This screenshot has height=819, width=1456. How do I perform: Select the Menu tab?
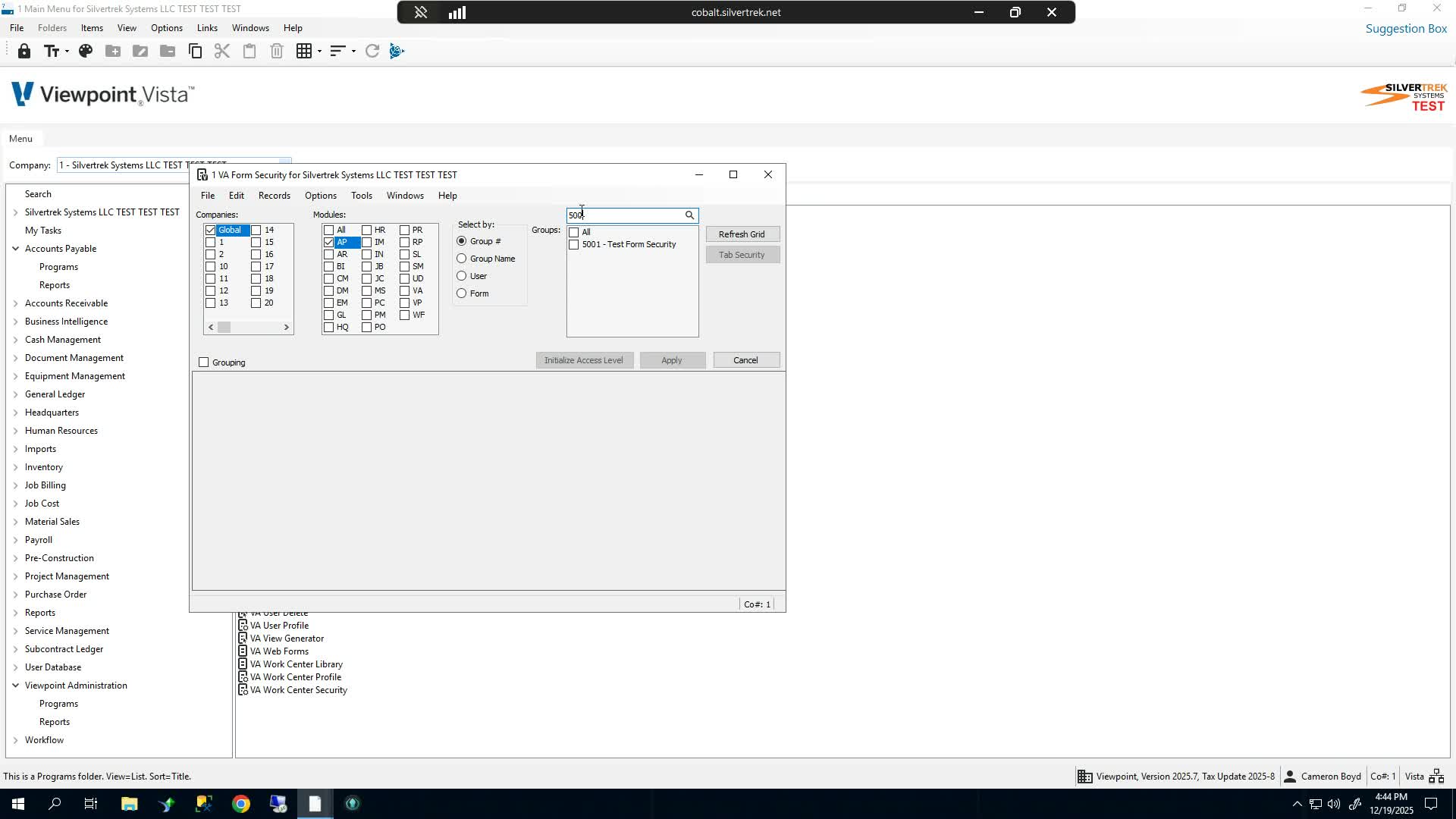tap(20, 139)
